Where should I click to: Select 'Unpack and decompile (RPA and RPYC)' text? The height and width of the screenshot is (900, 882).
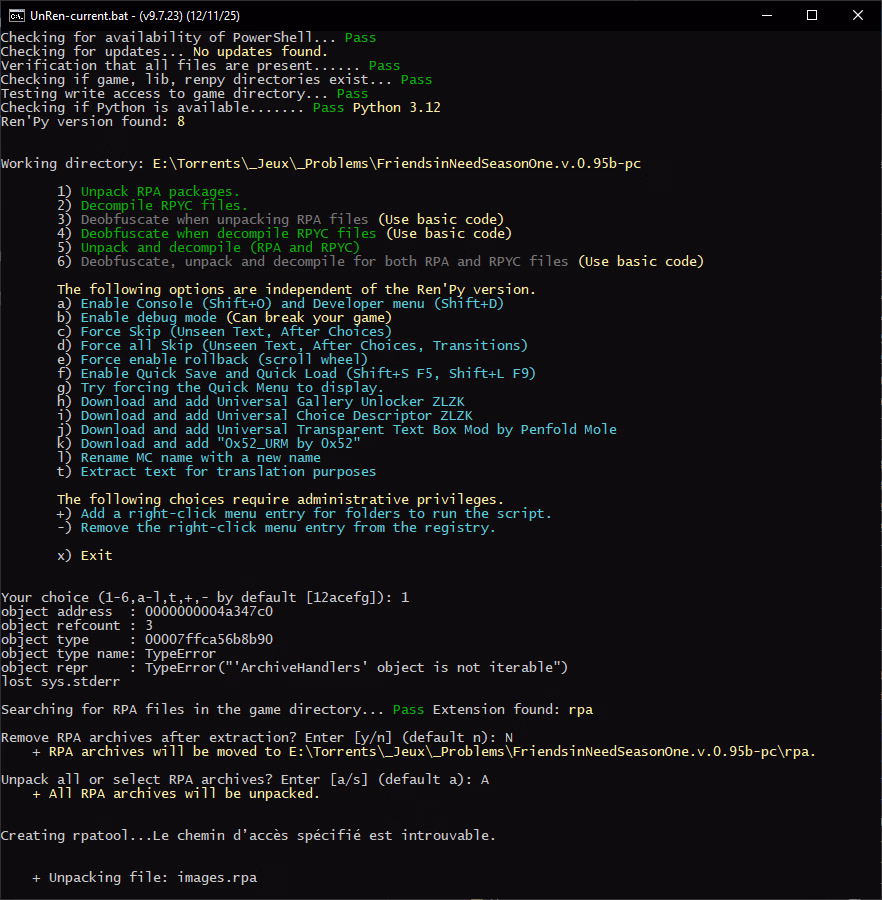click(x=220, y=247)
